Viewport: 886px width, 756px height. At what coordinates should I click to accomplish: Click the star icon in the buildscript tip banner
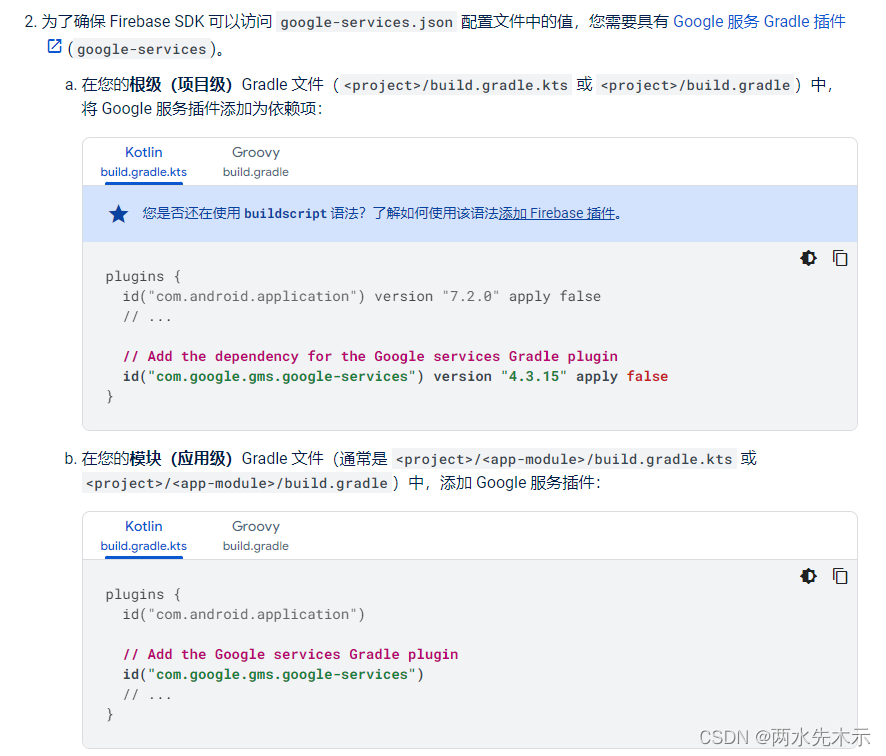point(118,212)
